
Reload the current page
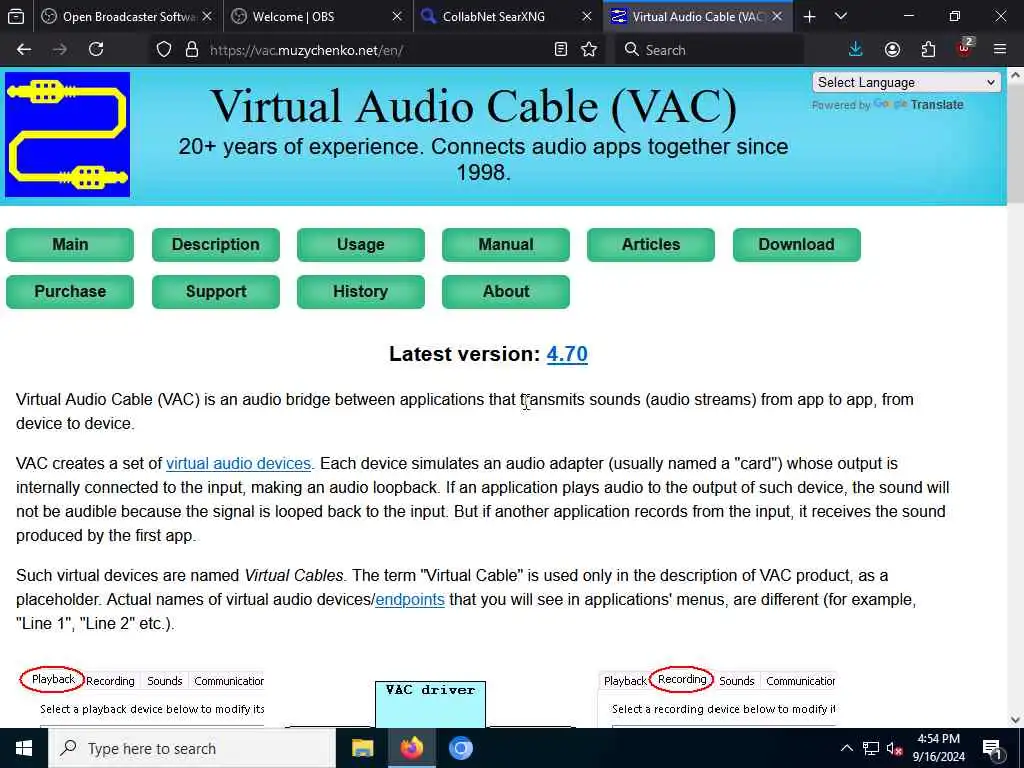96,50
